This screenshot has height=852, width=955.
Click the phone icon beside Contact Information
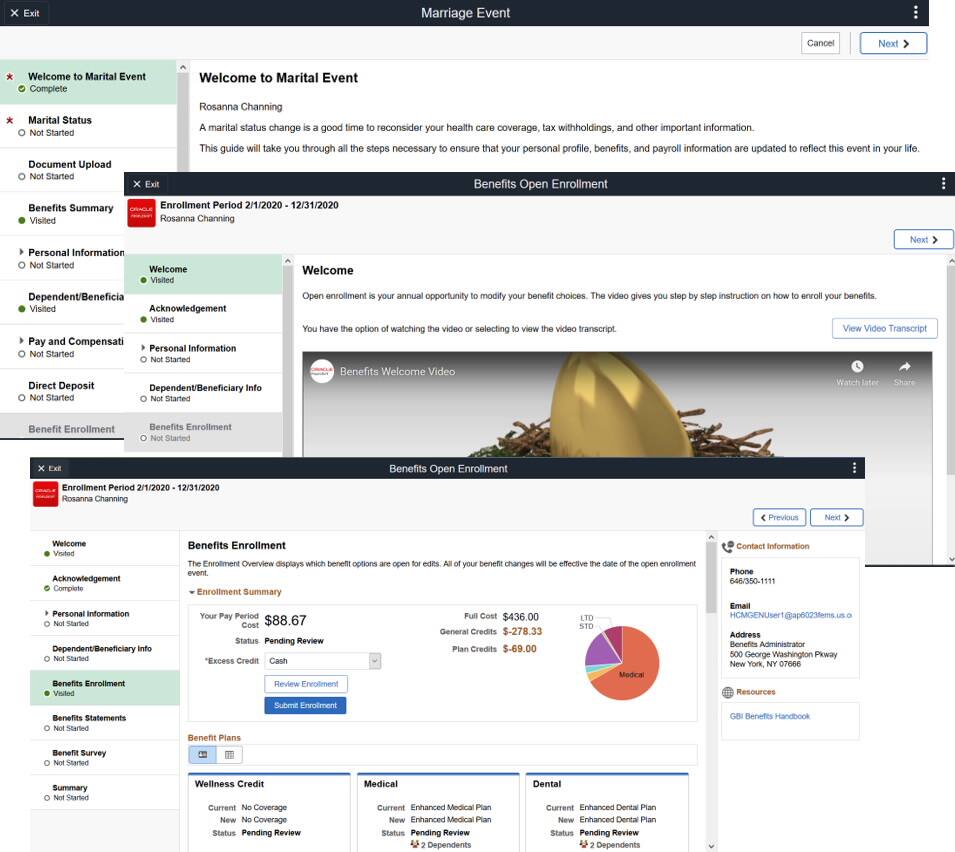tap(725, 545)
